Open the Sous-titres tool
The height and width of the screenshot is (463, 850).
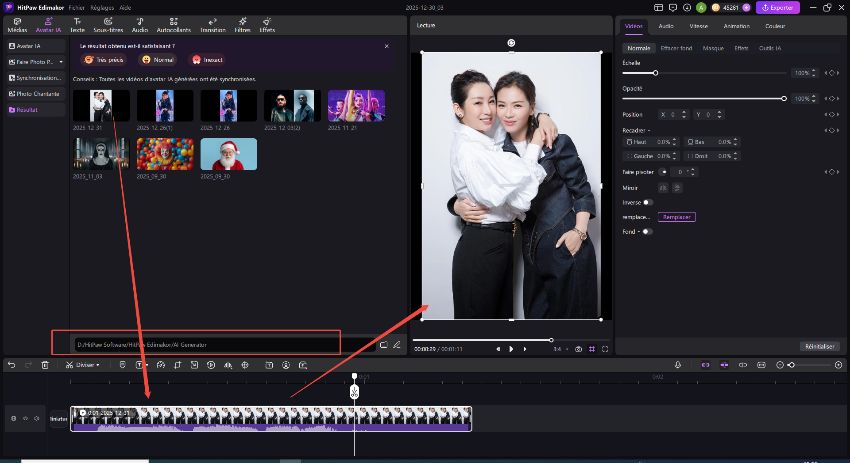(x=109, y=24)
